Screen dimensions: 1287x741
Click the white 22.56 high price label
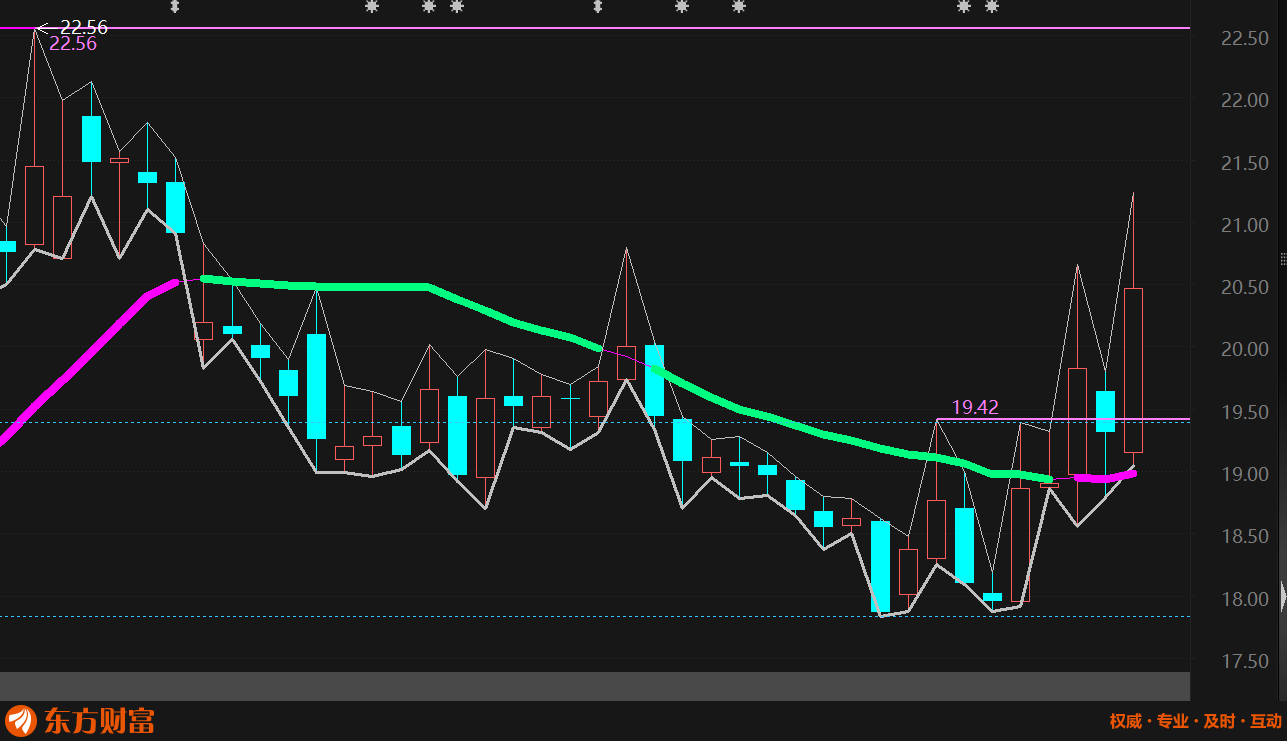pos(83,27)
